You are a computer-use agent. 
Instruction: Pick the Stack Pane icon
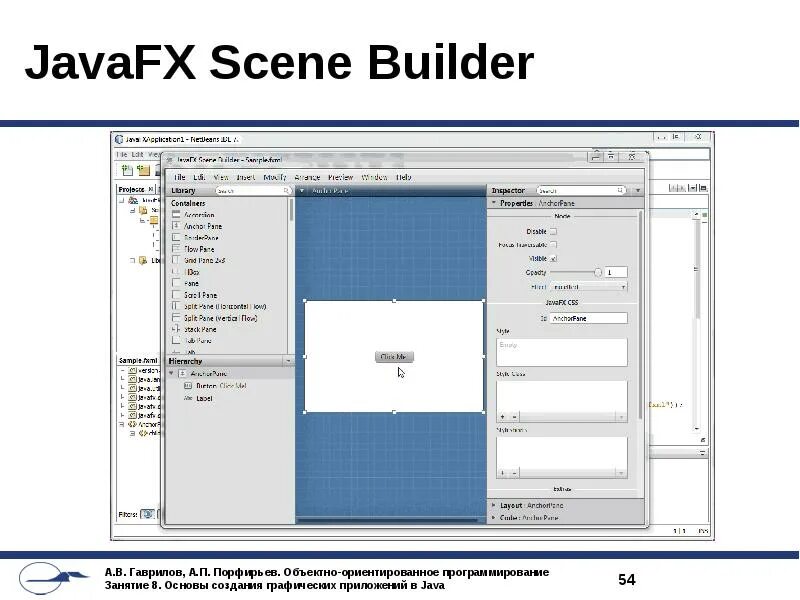[176, 329]
